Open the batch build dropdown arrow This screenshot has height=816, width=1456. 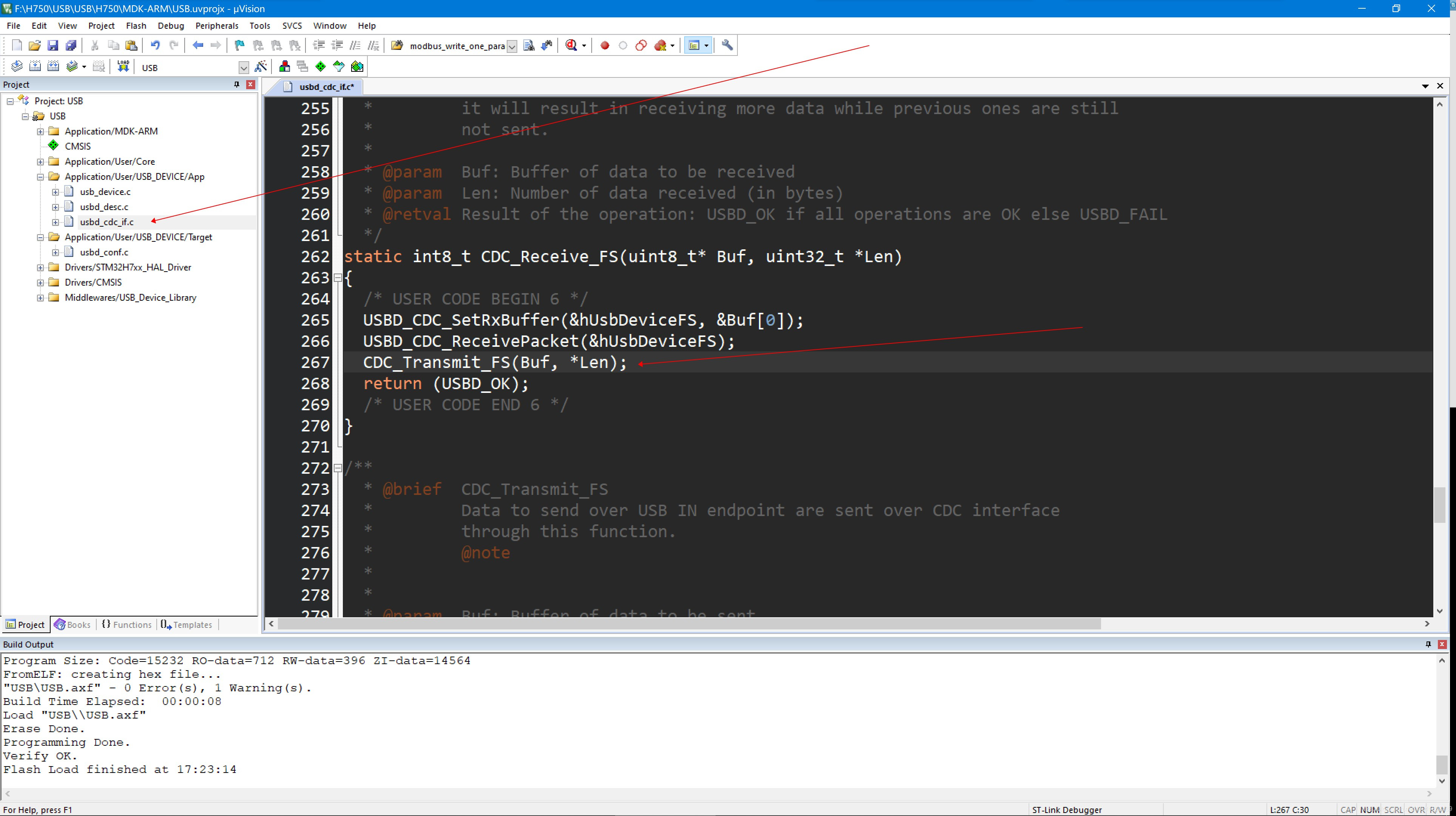pyautogui.click(x=84, y=67)
